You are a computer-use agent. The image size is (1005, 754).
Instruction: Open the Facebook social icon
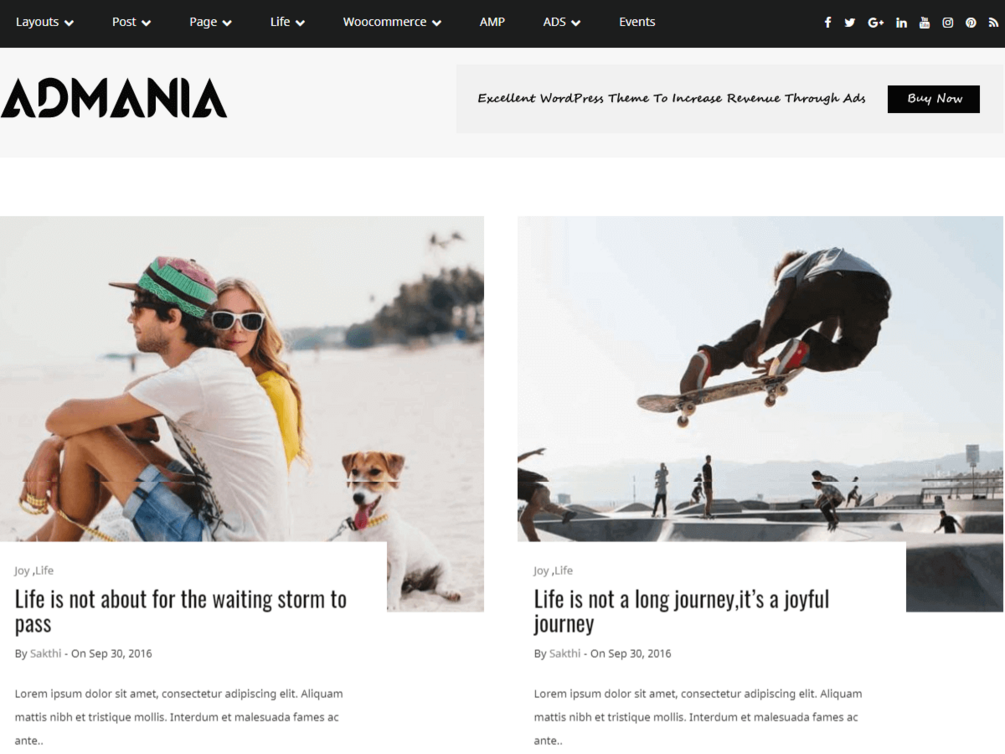[827, 22]
